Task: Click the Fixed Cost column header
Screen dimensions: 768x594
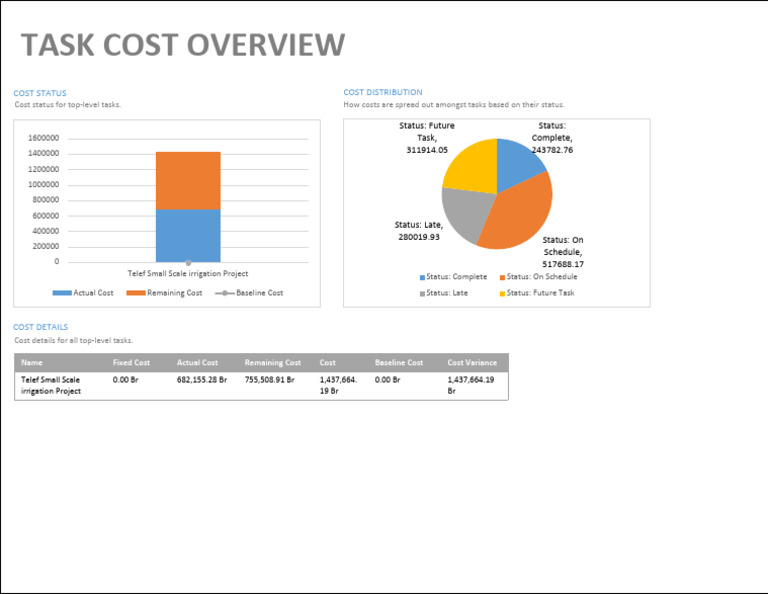Action: coord(131,362)
